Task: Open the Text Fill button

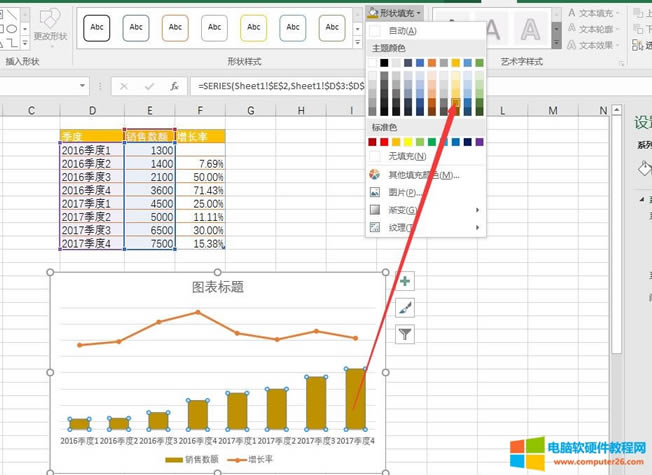Action: tap(597, 14)
